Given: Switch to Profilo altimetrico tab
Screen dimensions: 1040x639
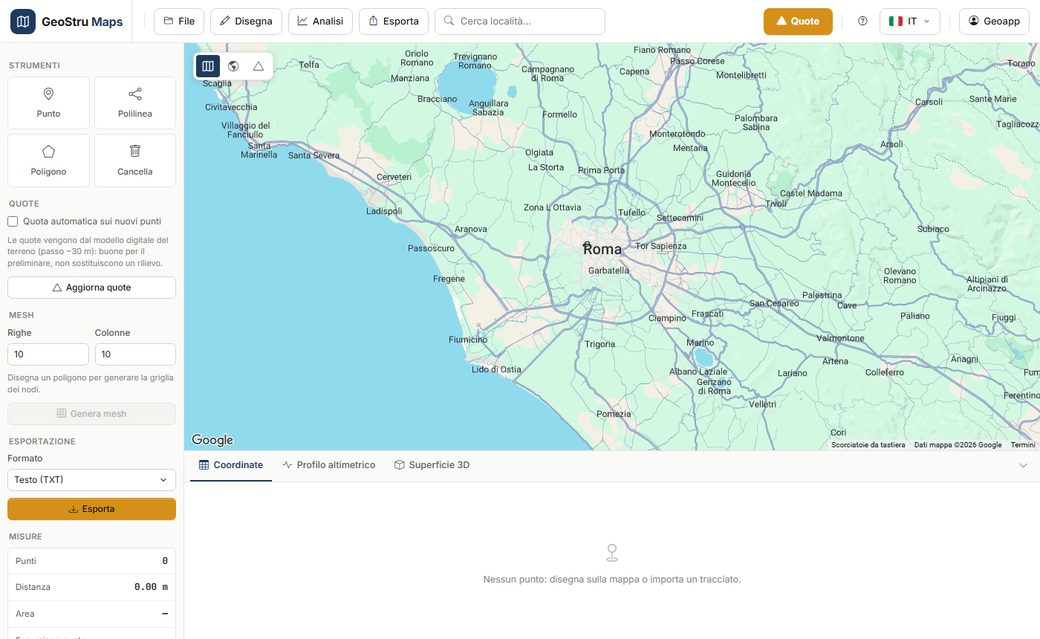Looking at the screenshot, I should (329, 465).
